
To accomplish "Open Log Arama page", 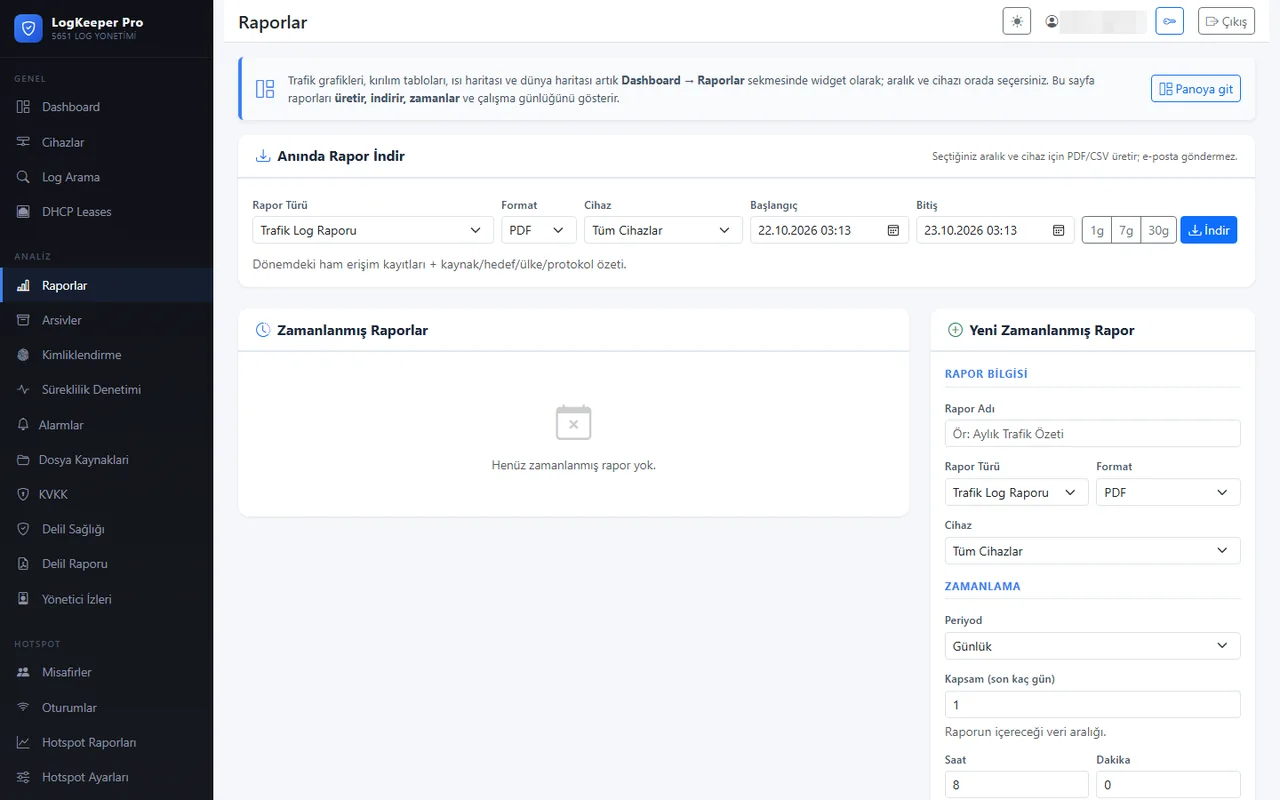I will pos(106,177).
